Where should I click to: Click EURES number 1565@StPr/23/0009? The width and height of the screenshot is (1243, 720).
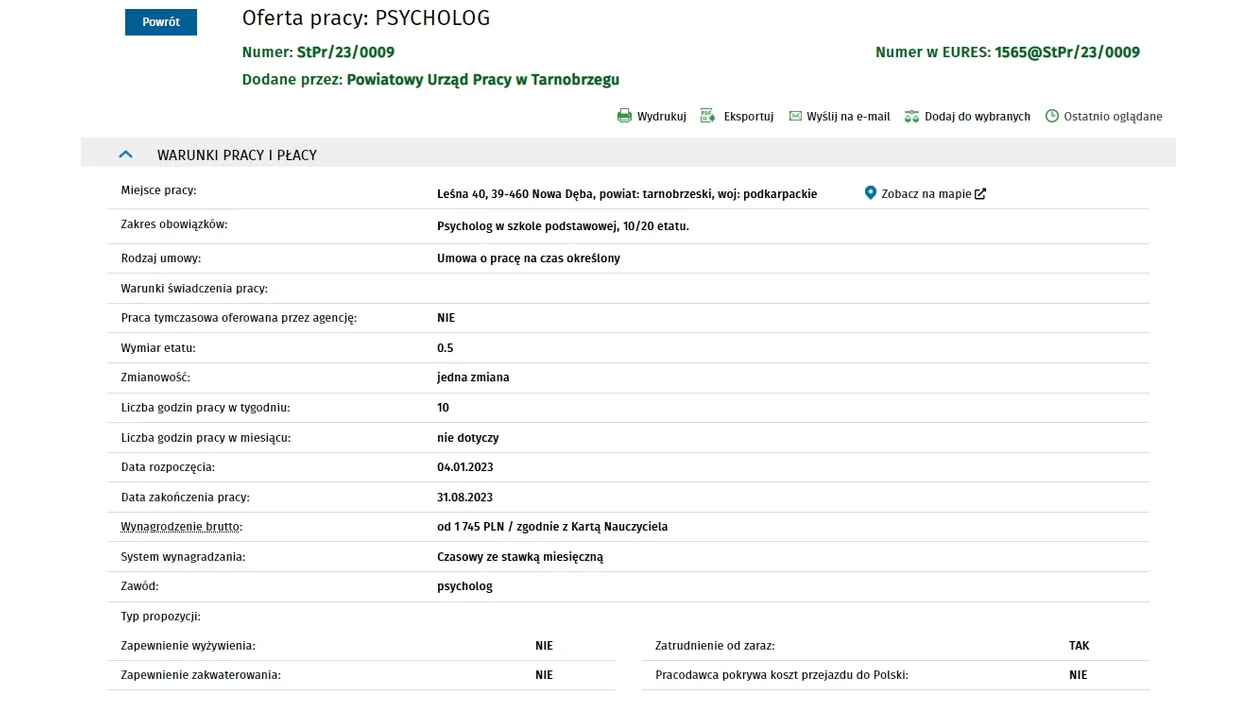[1067, 52]
